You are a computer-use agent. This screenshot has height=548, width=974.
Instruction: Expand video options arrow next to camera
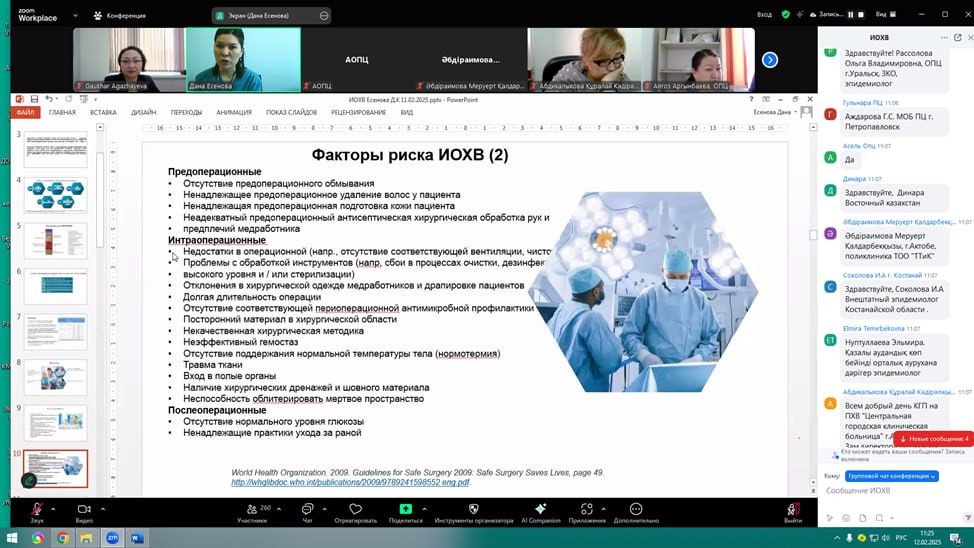pos(103,507)
